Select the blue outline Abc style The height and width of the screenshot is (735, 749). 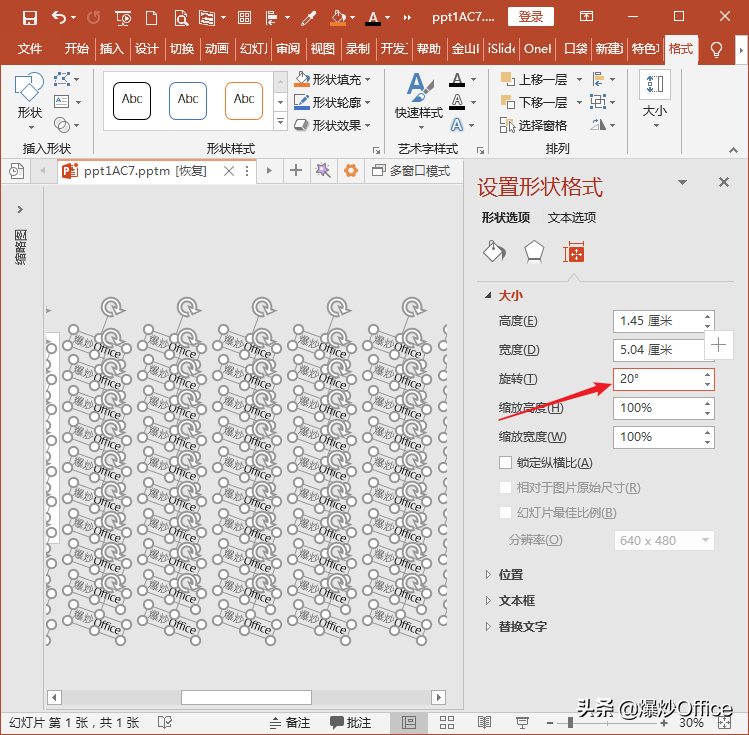click(188, 100)
